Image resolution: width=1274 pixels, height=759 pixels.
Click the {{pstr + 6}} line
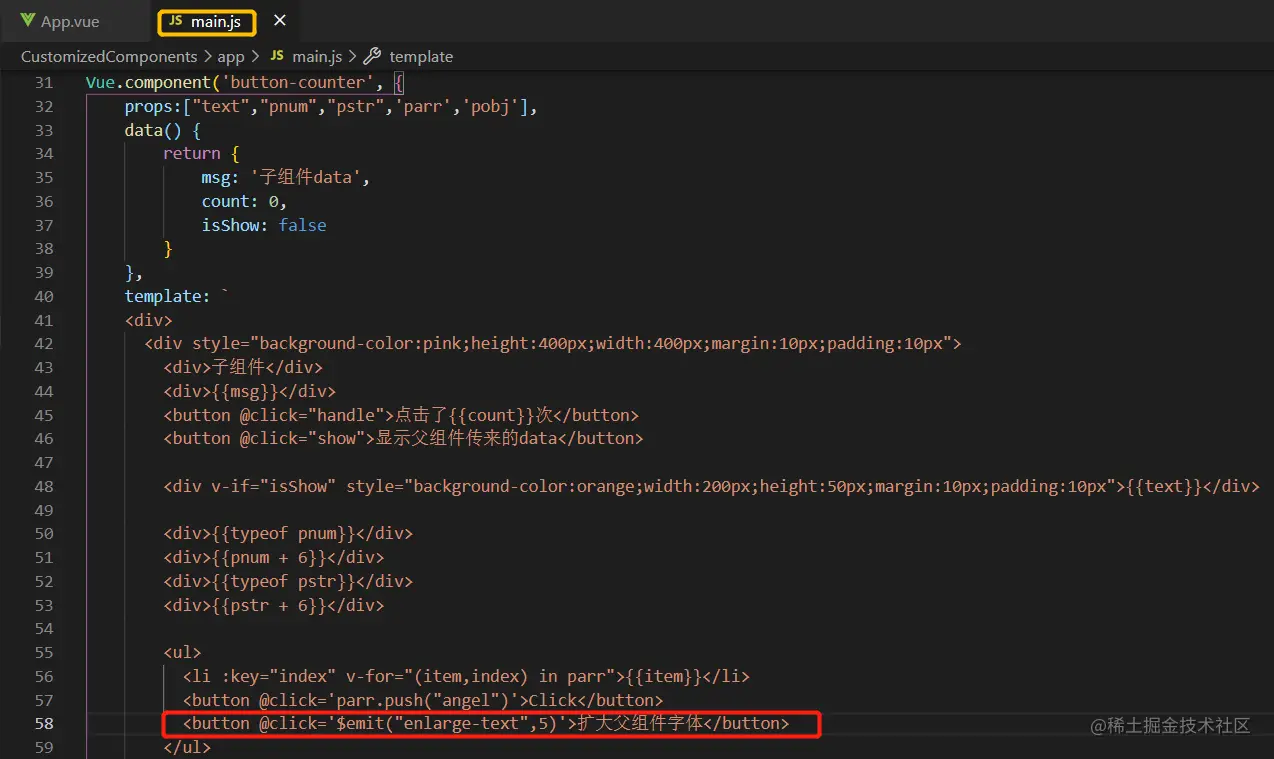[274, 604]
